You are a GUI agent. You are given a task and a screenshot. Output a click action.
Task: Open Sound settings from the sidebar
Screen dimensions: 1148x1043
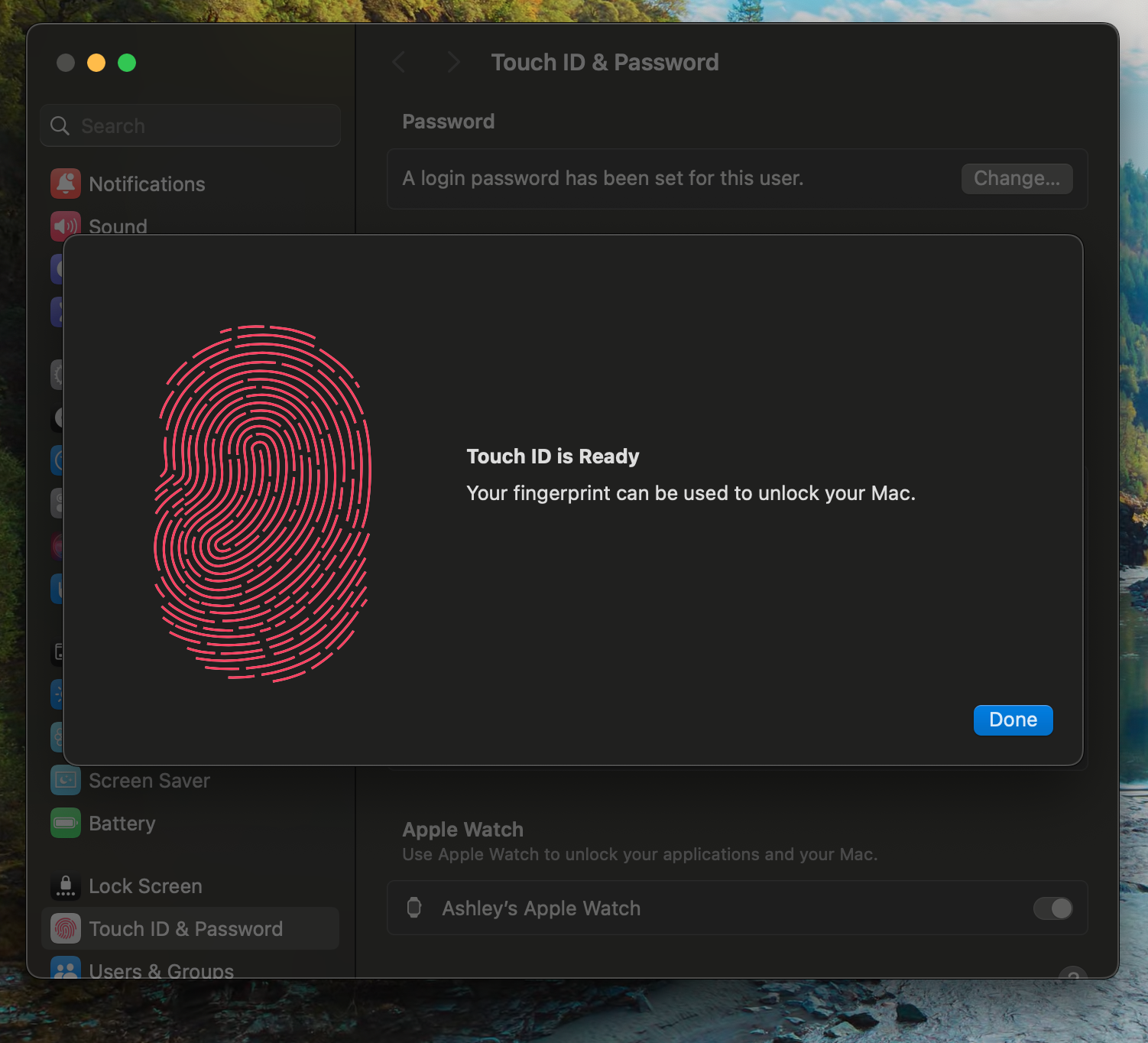click(x=118, y=226)
